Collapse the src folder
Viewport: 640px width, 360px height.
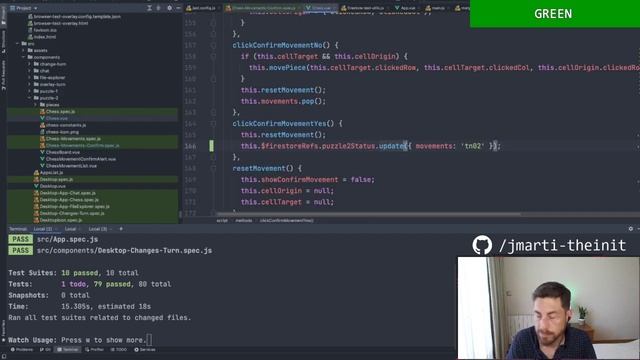pyautogui.click(x=18, y=43)
